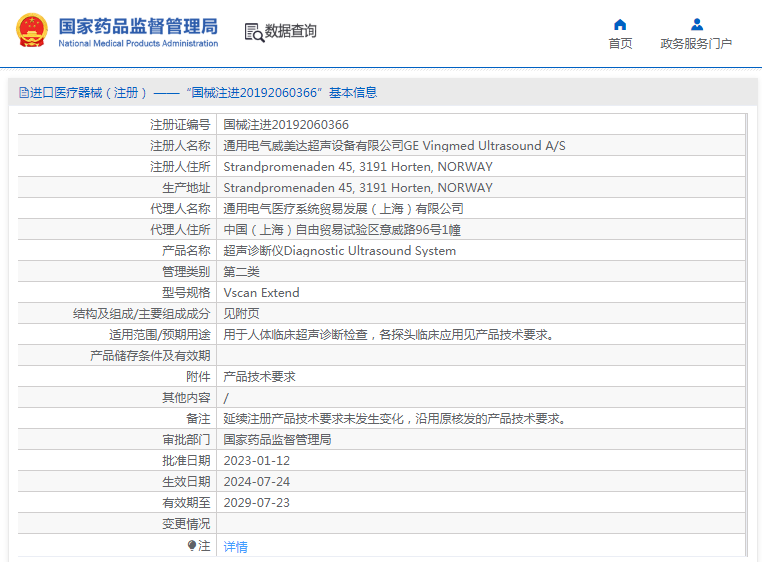
Task: Click the approval date 2023-01-12
Action: pyautogui.click(x=256, y=461)
